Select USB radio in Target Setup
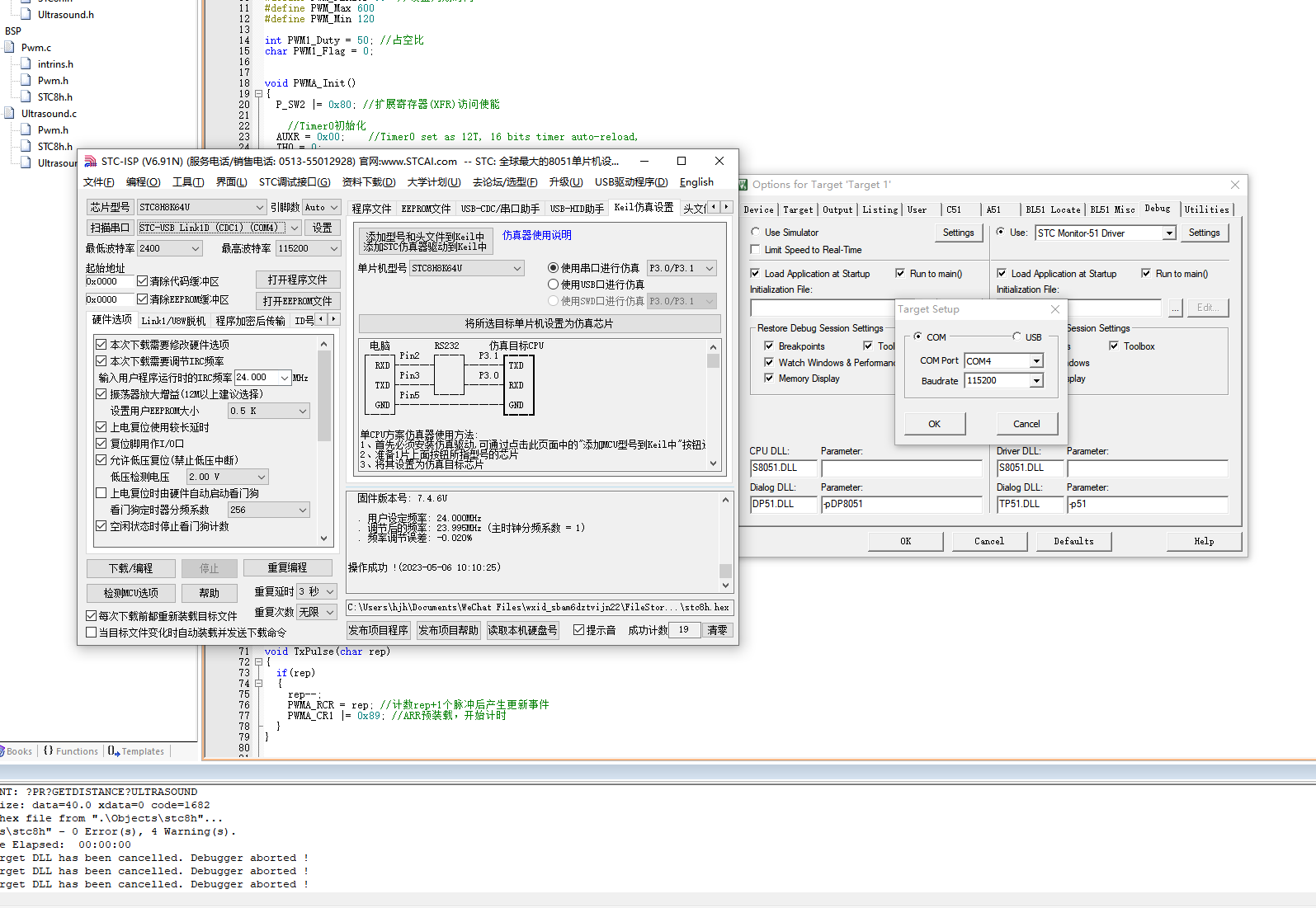 (1016, 336)
